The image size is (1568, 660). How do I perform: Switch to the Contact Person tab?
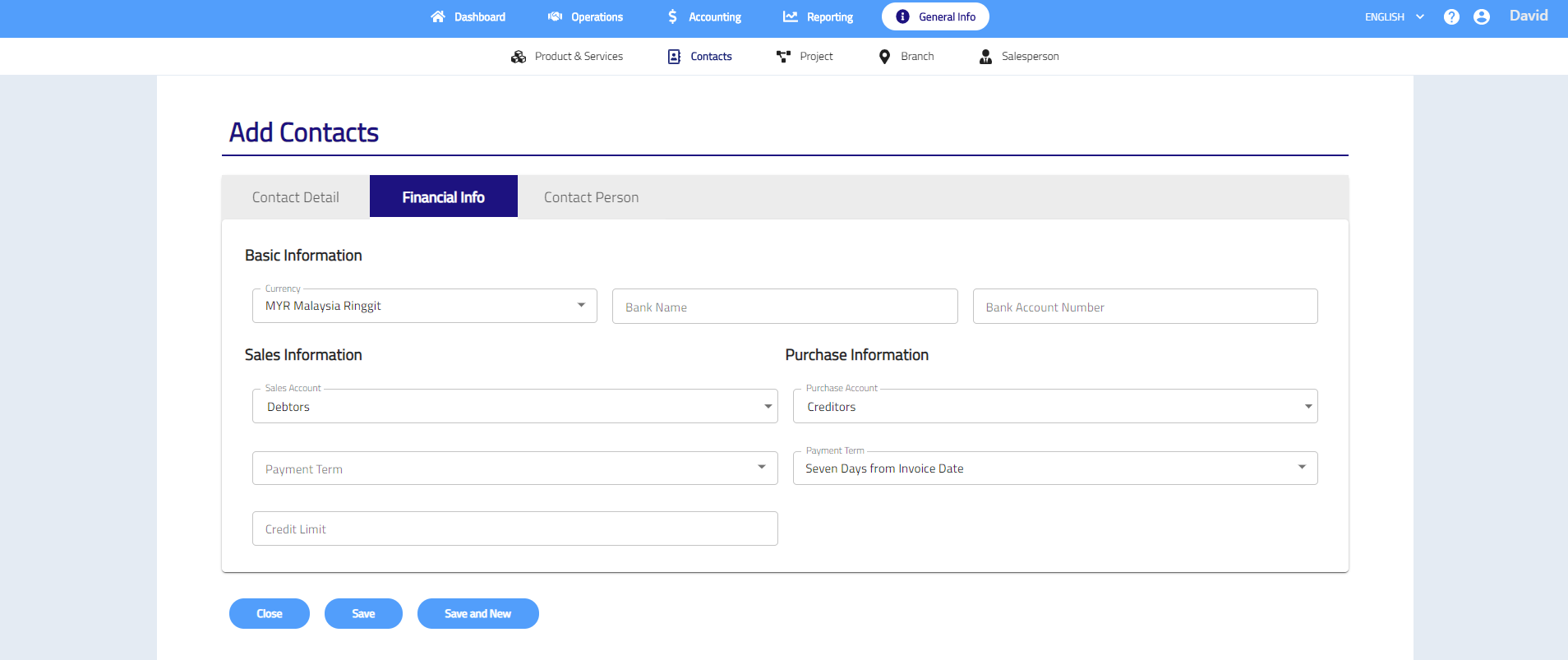pyautogui.click(x=591, y=197)
